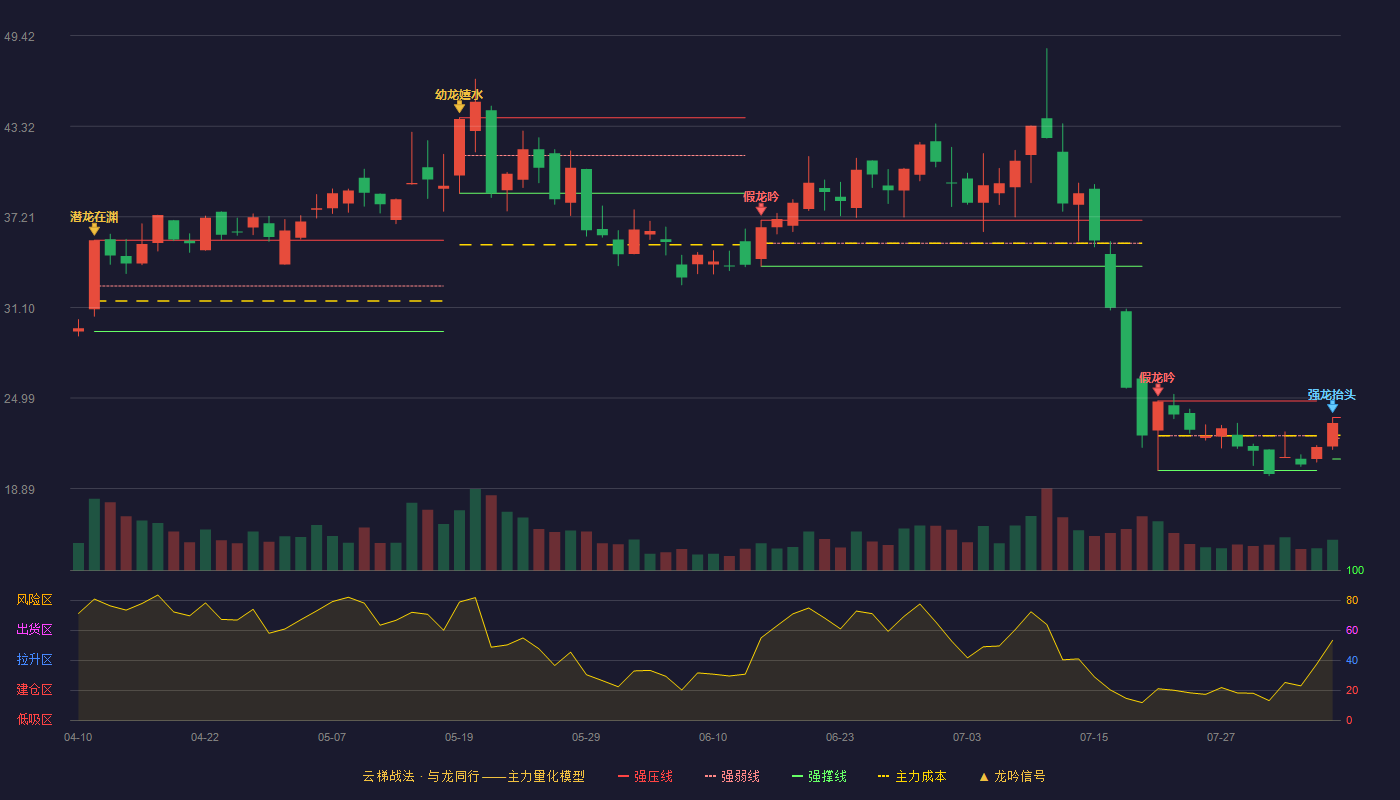
Task: Toggle the 强撑线 legend series
Action: tap(819, 776)
